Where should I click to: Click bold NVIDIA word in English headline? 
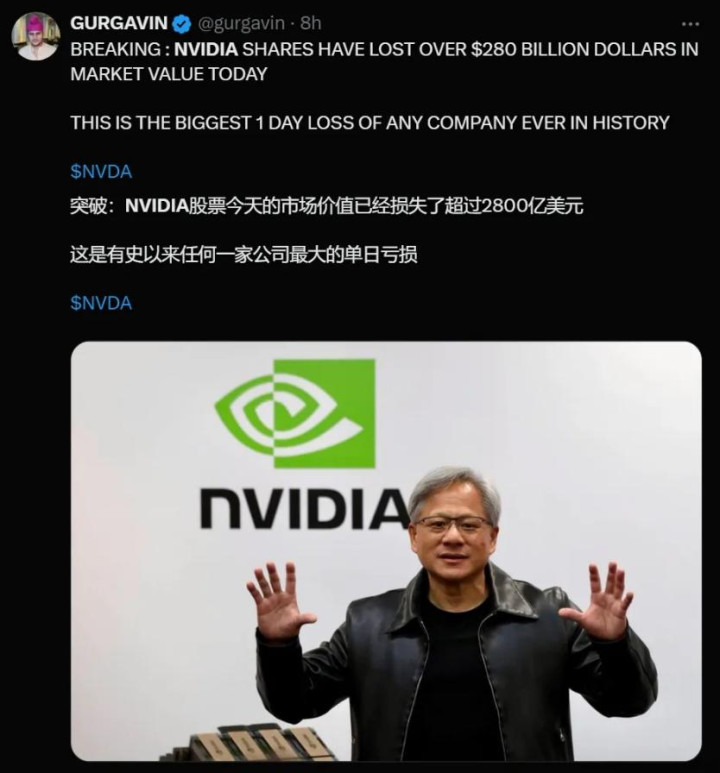point(206,49)
